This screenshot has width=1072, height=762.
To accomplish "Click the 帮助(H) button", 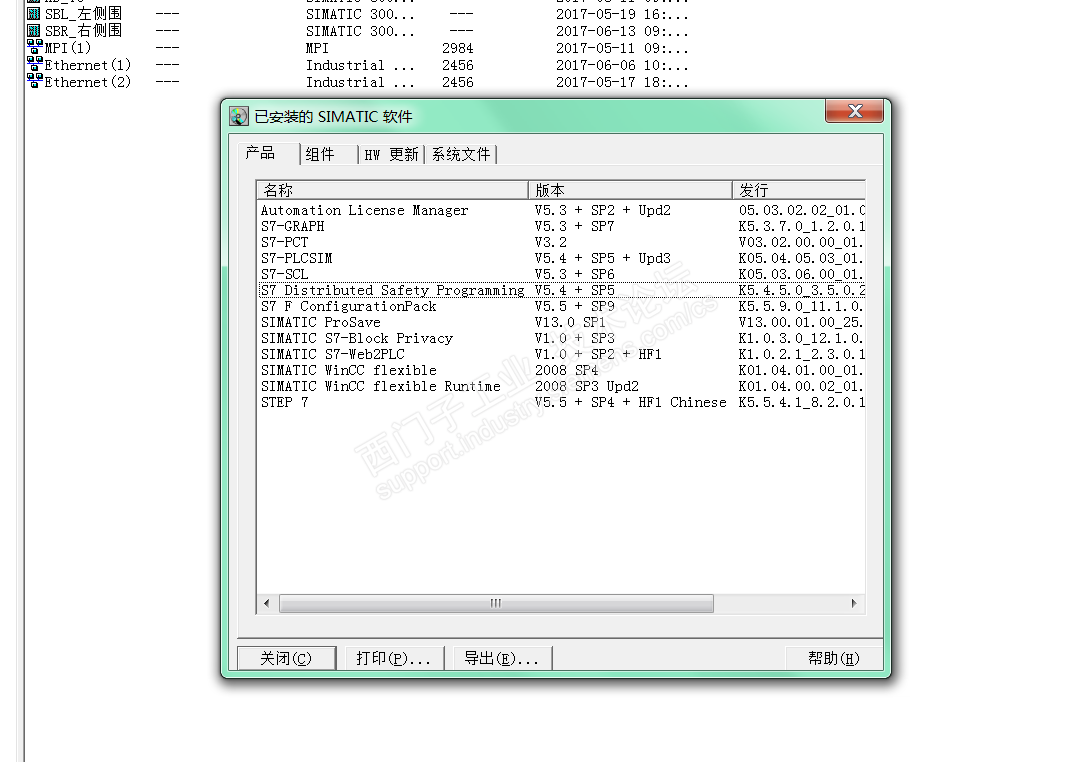I will pos(833,658).
